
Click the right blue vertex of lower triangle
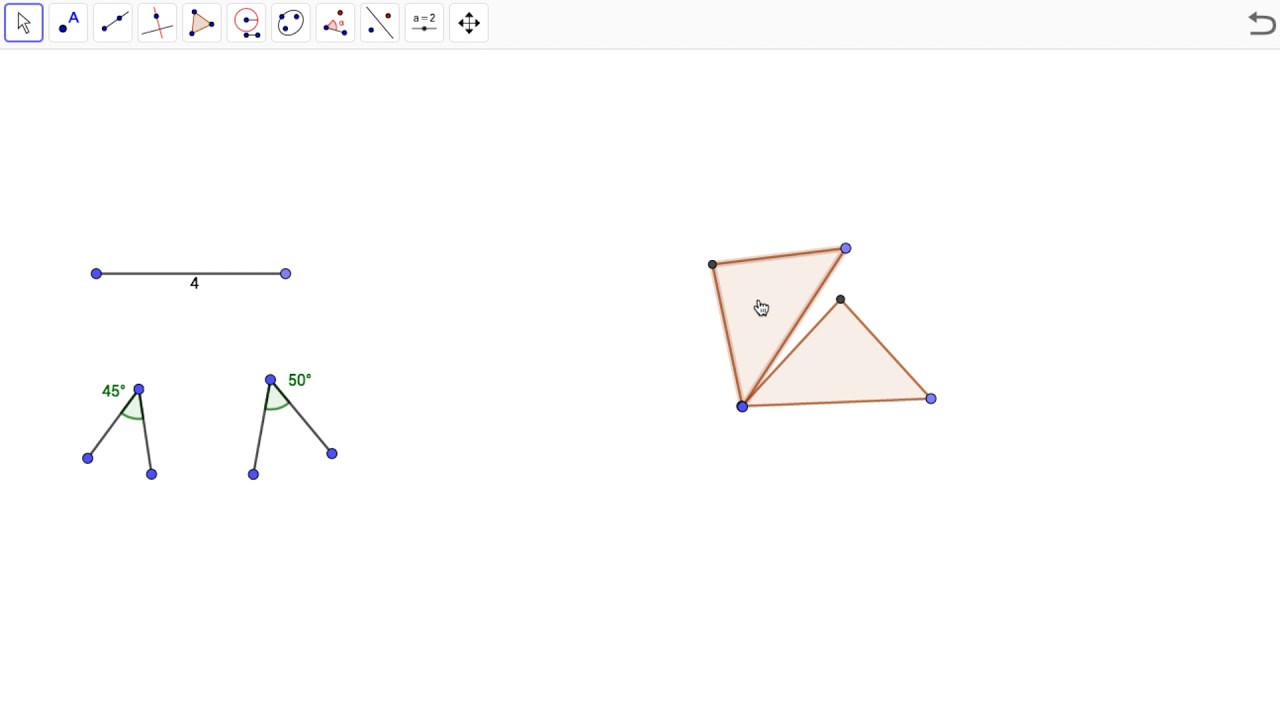(931, 398)
